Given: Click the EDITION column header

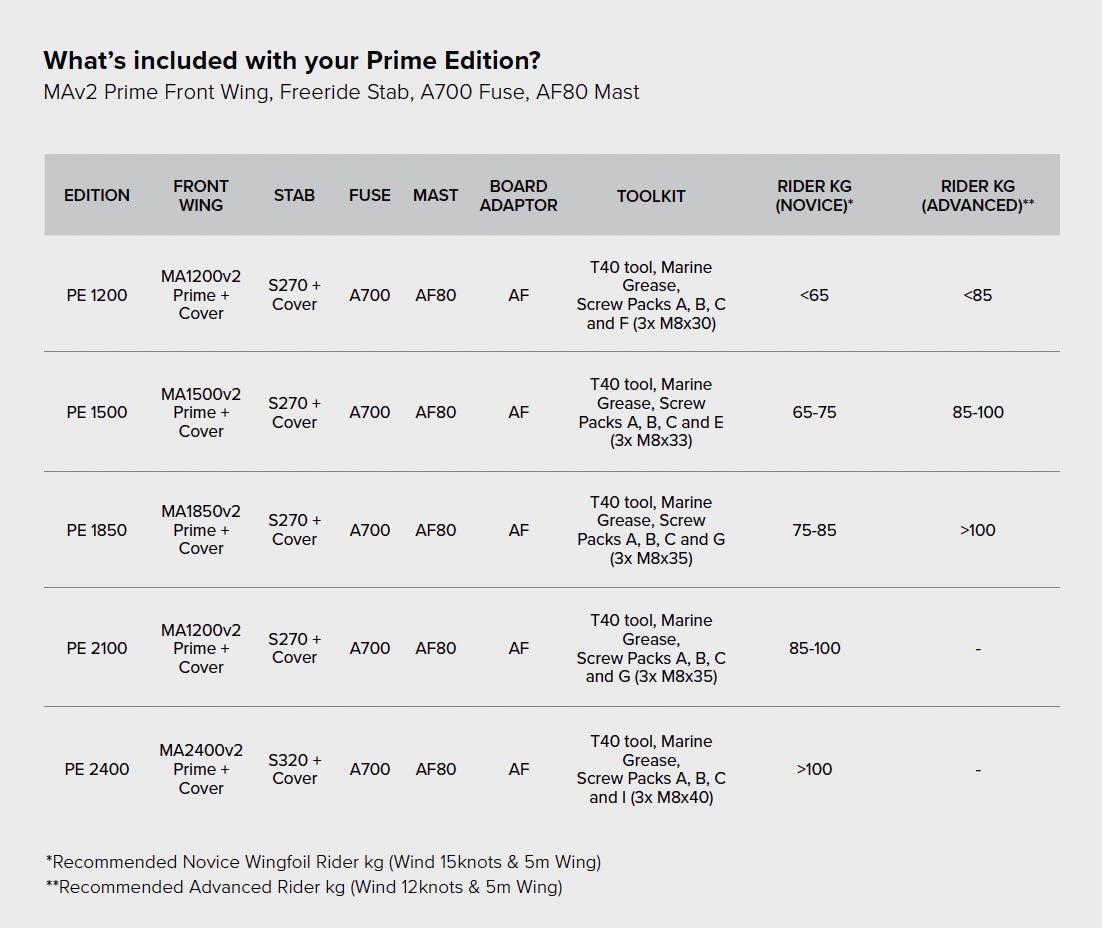Looking at the screenshot, I should click(x=97, y=195).
